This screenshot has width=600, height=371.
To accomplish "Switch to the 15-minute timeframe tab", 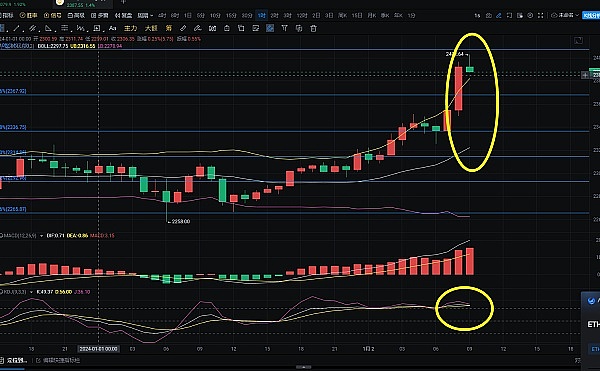I will point(231,16).
